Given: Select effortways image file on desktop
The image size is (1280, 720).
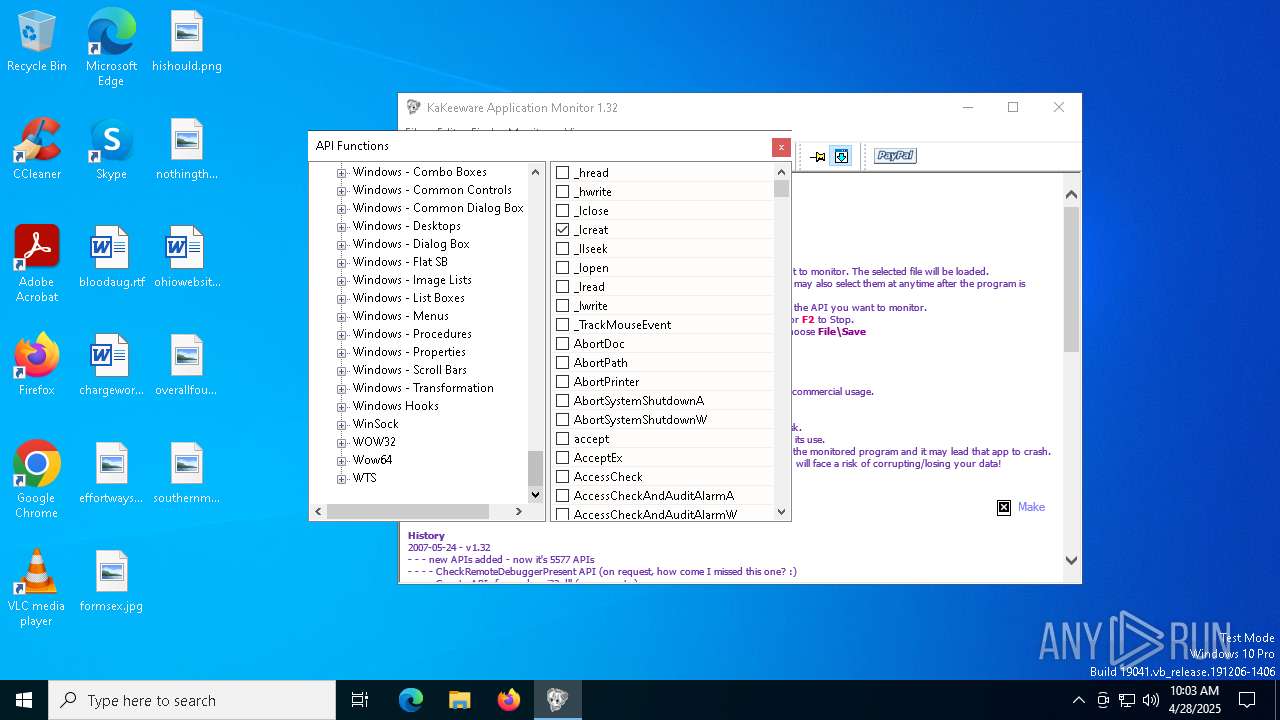Looking at the screenshot, I should click(111, 473).
